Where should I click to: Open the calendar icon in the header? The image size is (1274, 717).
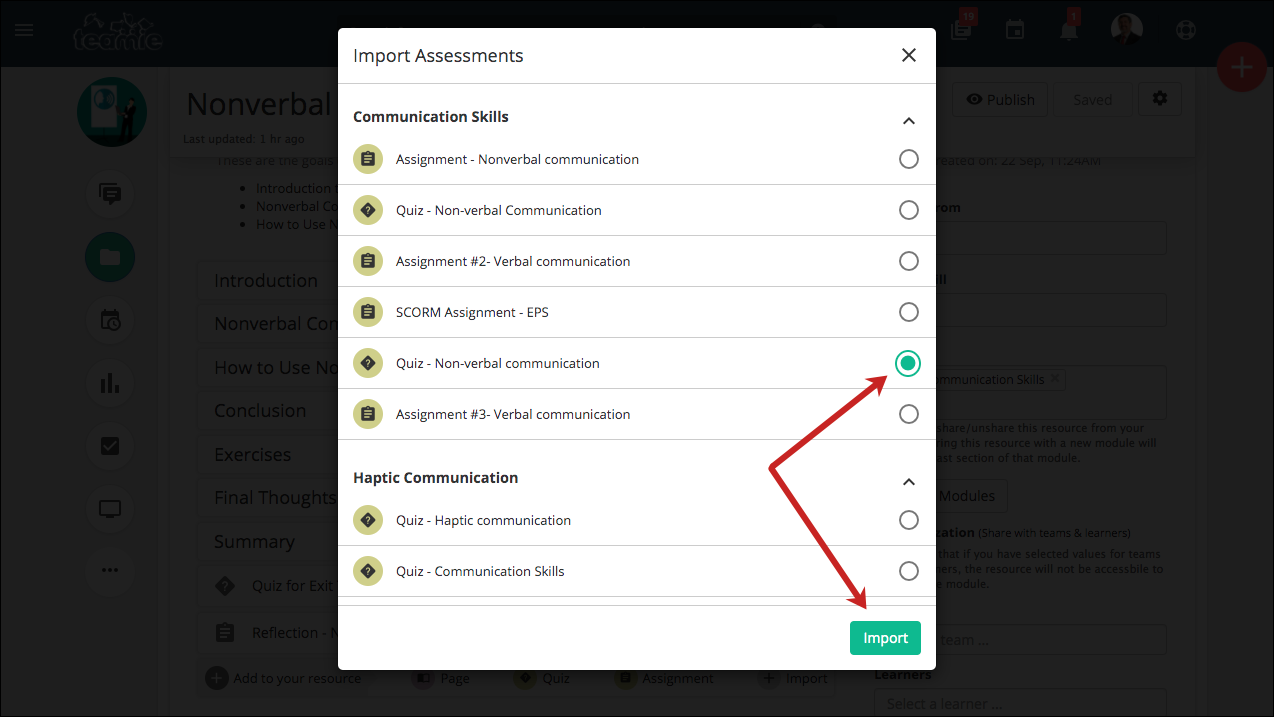[1015, 30]
